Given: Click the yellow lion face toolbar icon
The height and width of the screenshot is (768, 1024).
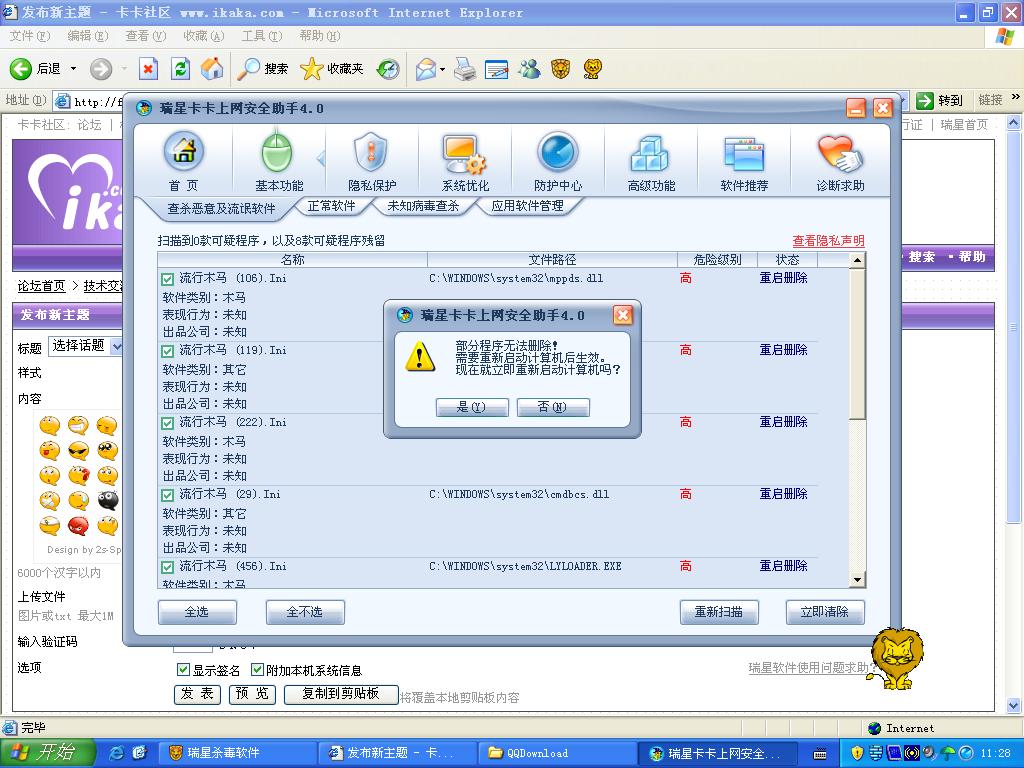Looking at the screenshot, I should (592, 69).
